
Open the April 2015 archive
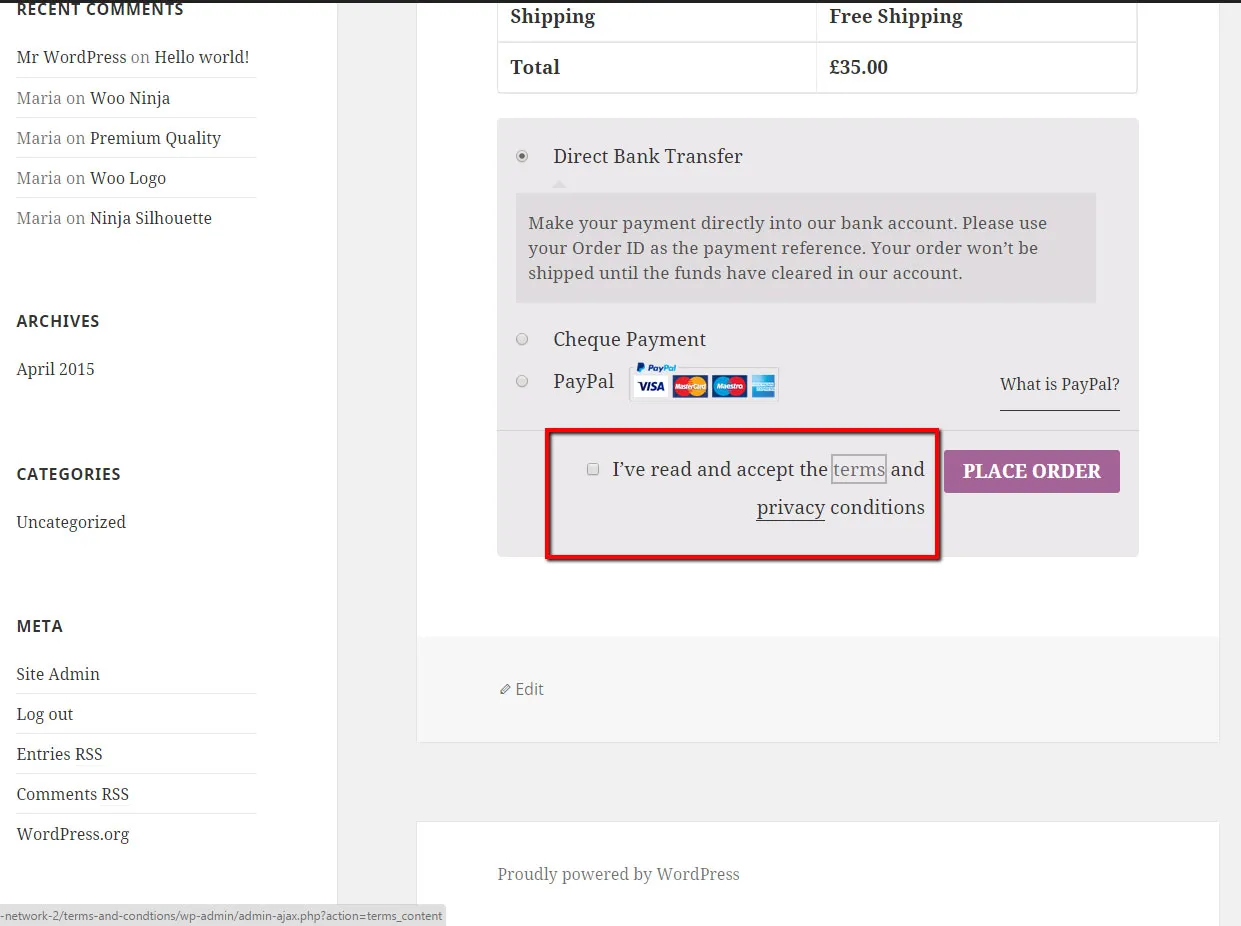click(x=55, y=369)
